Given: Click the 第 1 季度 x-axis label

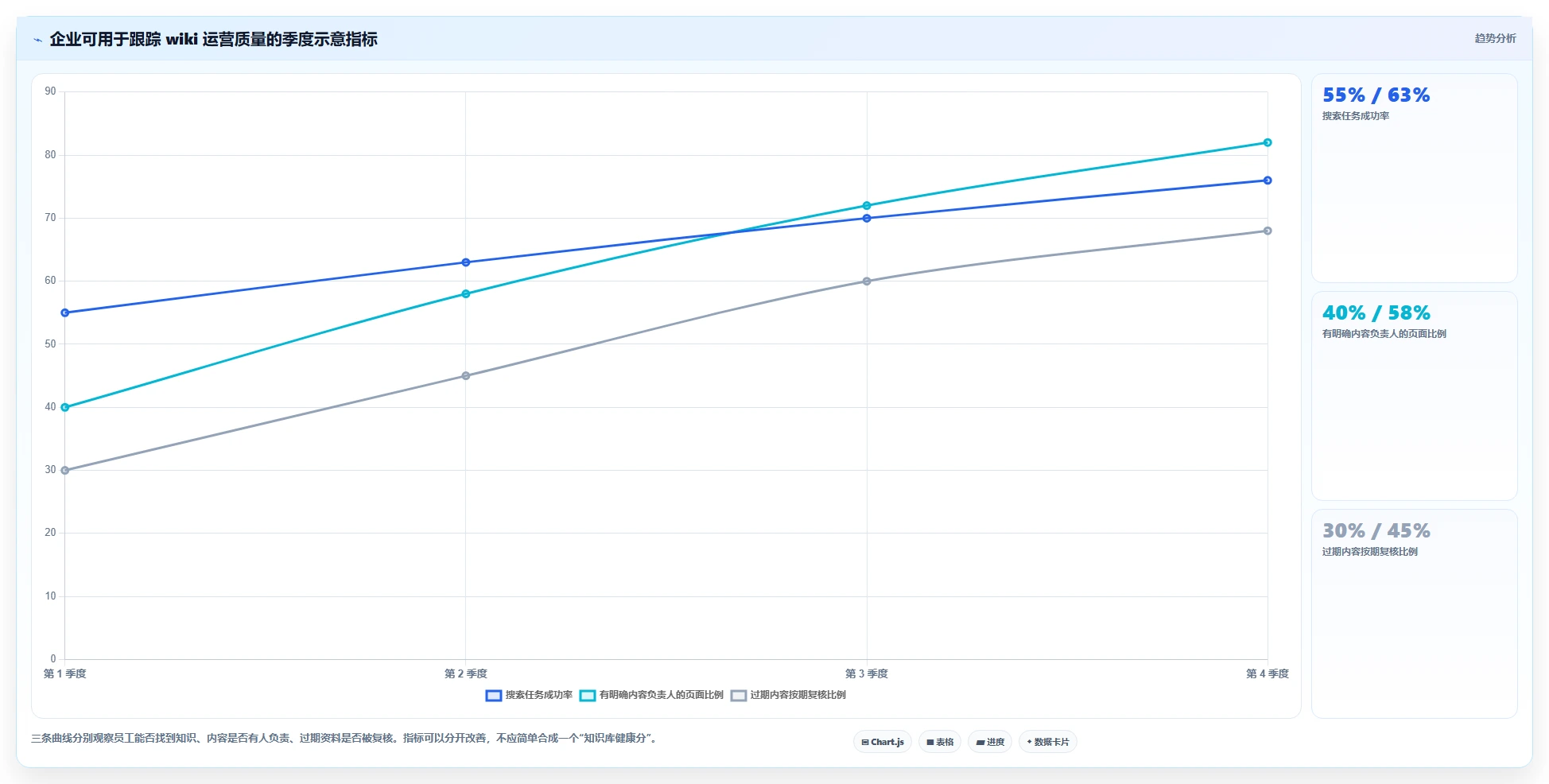Looking at the screenshot, I should coord(65,673).
